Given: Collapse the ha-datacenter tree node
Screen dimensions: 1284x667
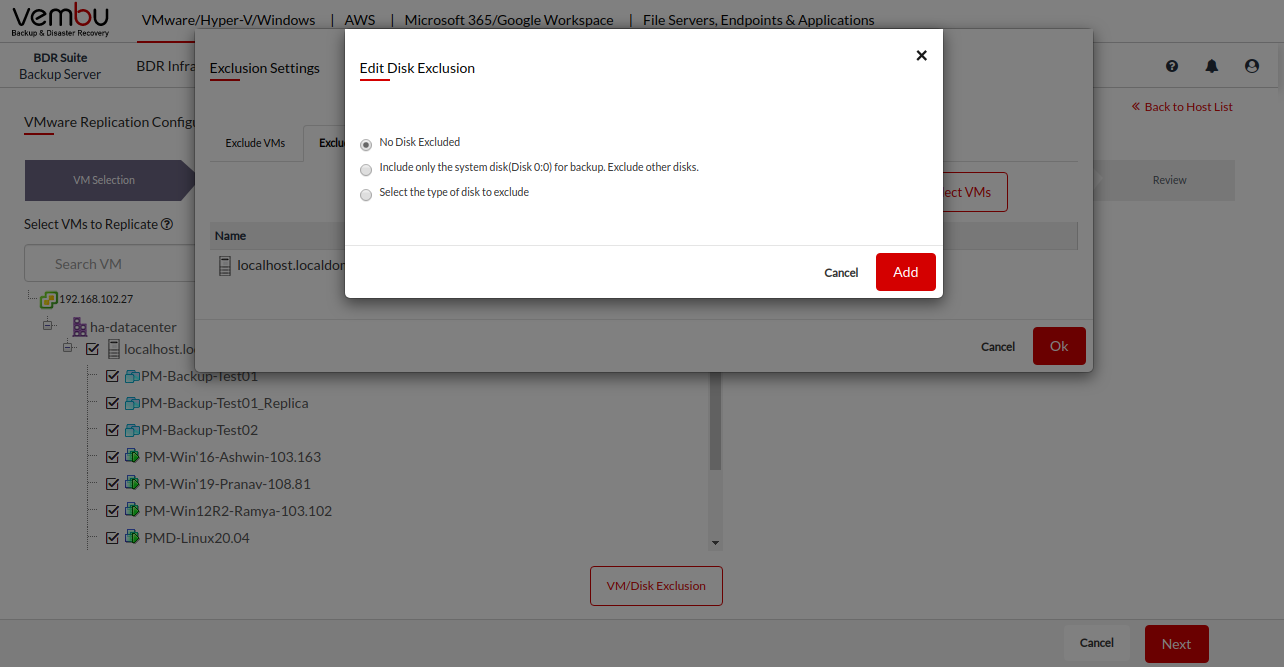Looking at the screenshot, I should click(x=47, y=326).
